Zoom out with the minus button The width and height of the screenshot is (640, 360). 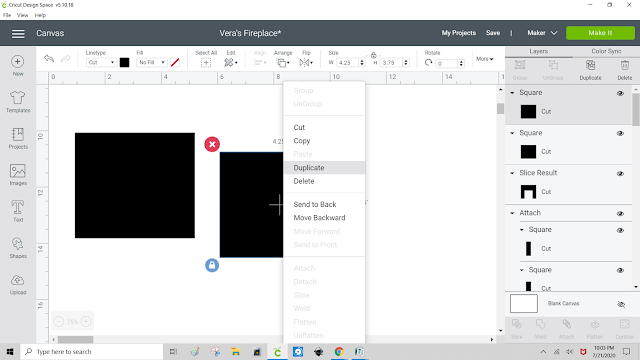click(x=59, y=322)
